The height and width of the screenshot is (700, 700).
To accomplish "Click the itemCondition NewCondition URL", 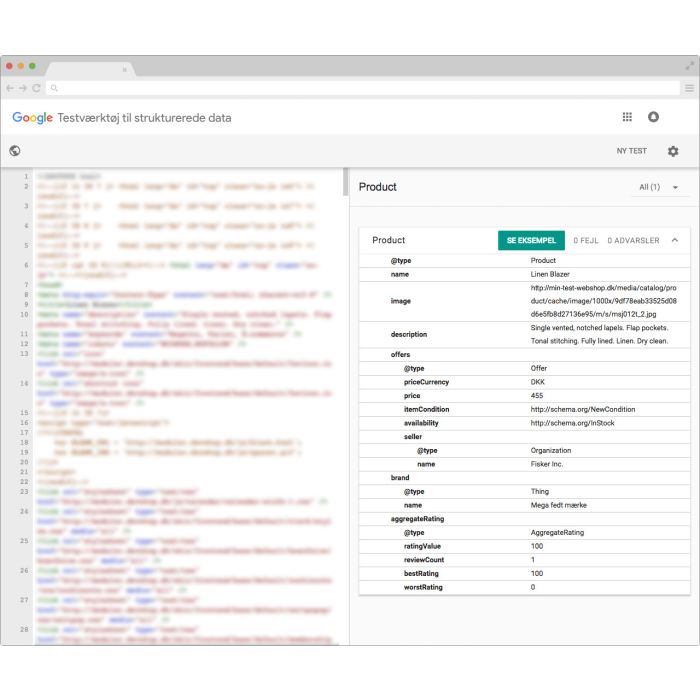I will (x=583, y=409).
